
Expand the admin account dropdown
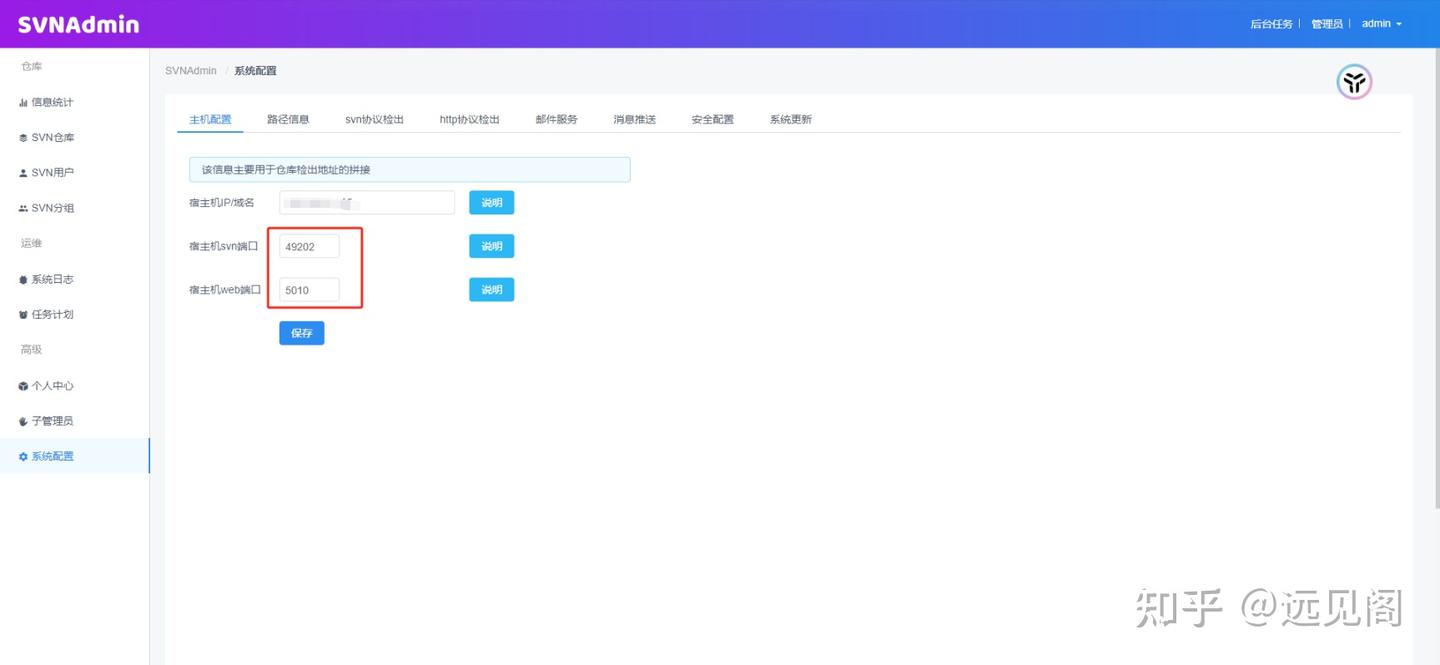pos(1380,23)
